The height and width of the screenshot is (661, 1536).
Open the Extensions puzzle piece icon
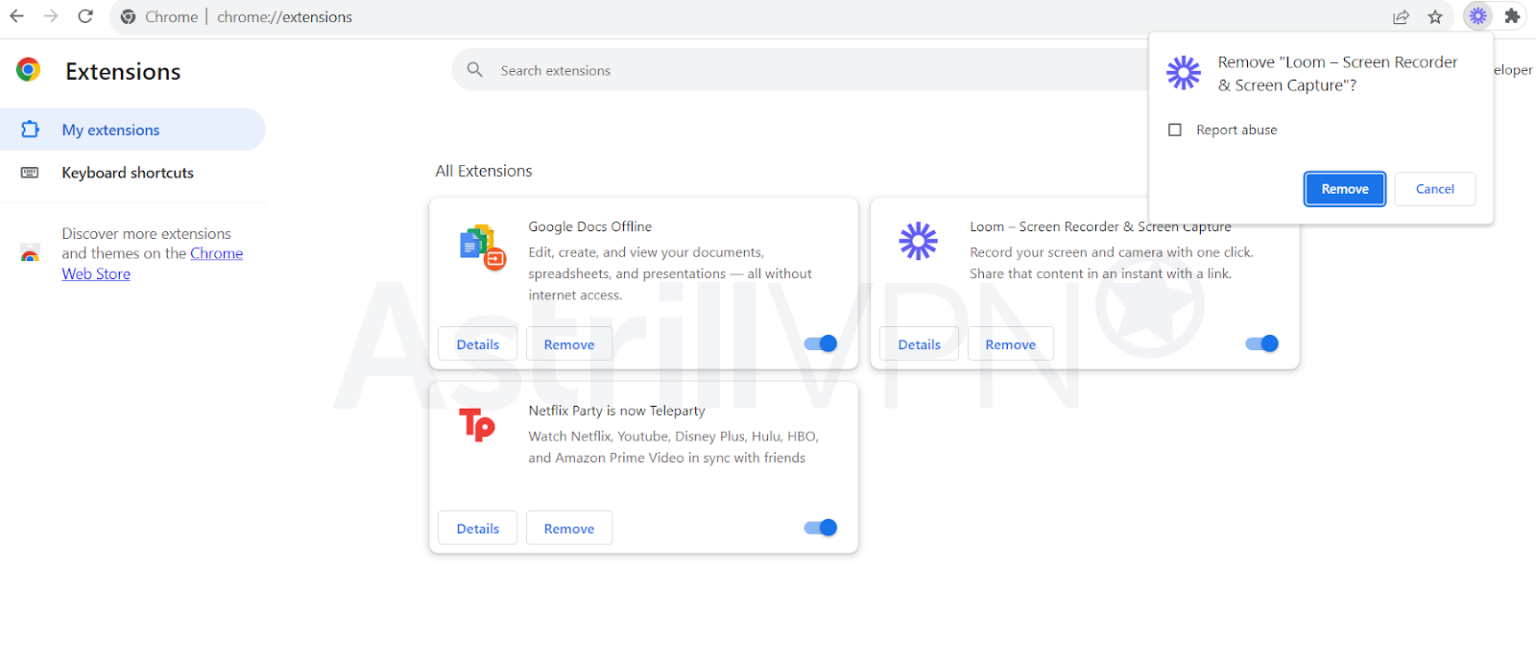[x=1513, y=16]
